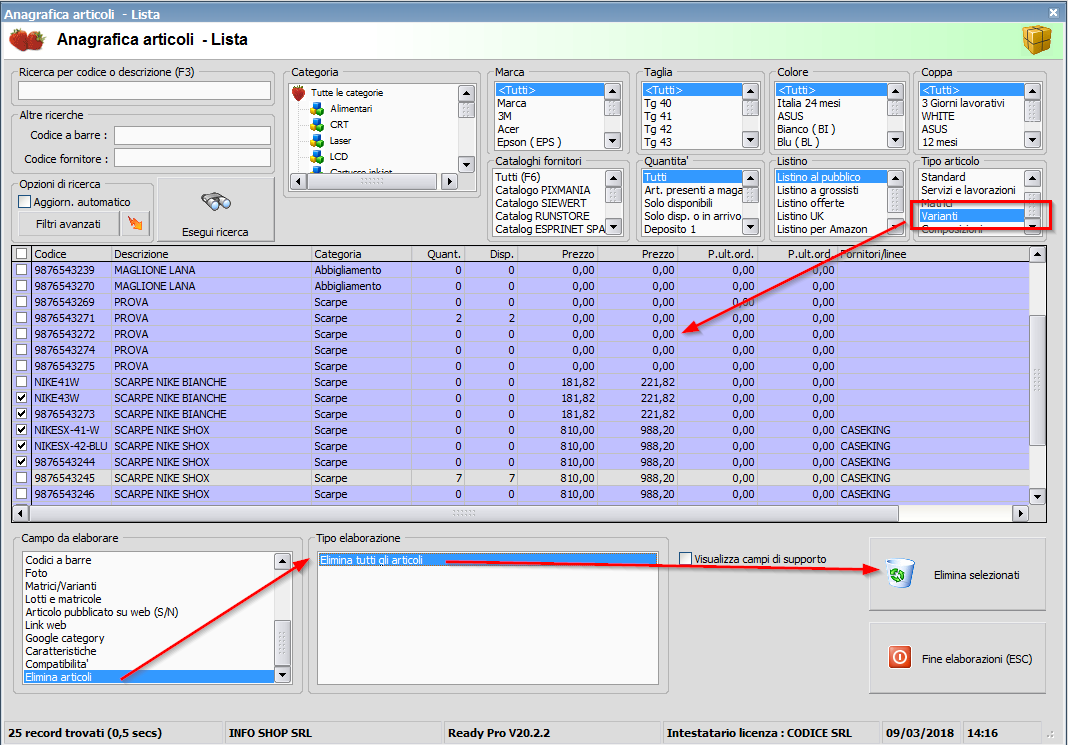Select Solo disponibili in the Quantita' list
This screenshot has height=745, width=1068.
692,203
